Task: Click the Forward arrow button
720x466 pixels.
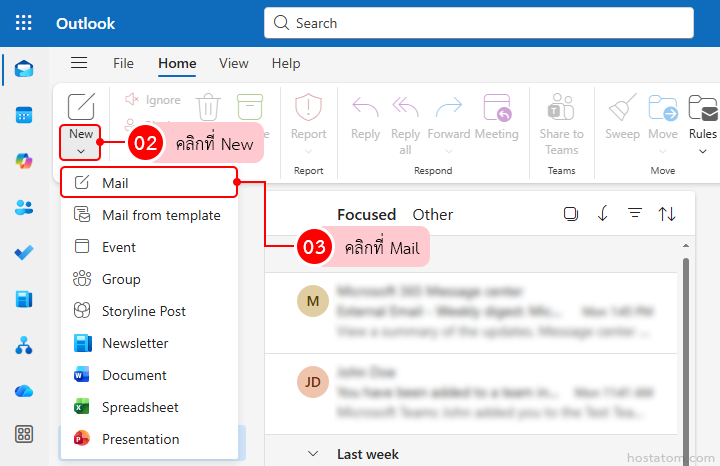Action: coord(449,107)
